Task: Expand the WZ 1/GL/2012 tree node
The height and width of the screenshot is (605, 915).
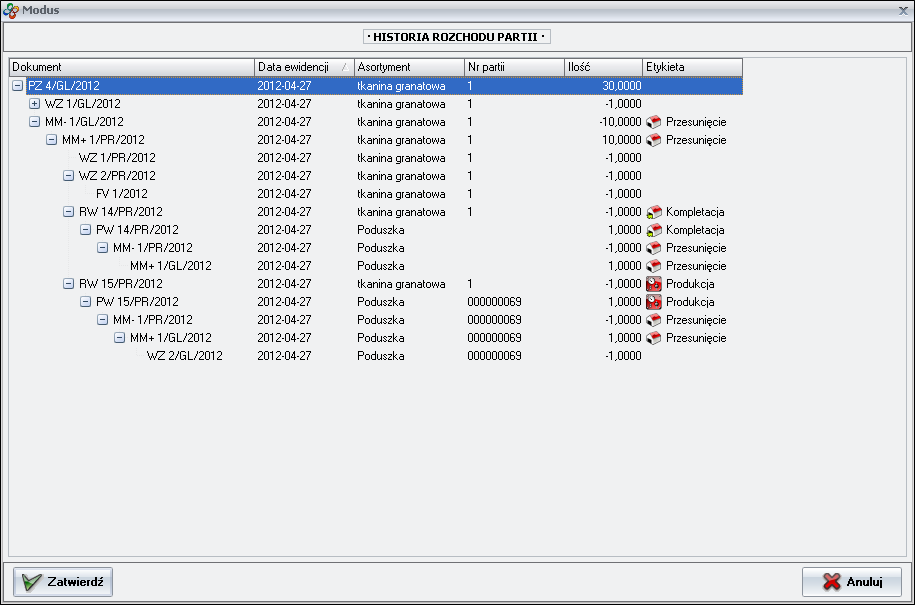Action: pyautogui.click(x=34, y=104)
